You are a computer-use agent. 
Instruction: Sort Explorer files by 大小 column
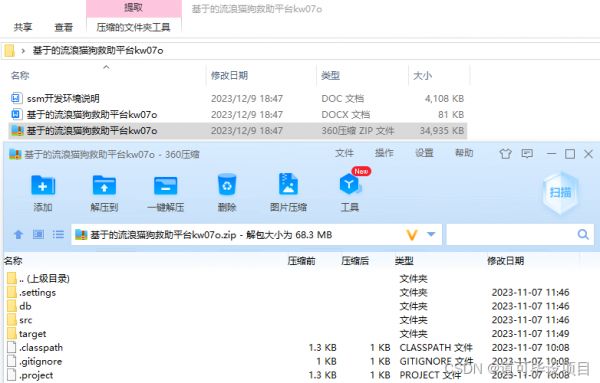422,76
